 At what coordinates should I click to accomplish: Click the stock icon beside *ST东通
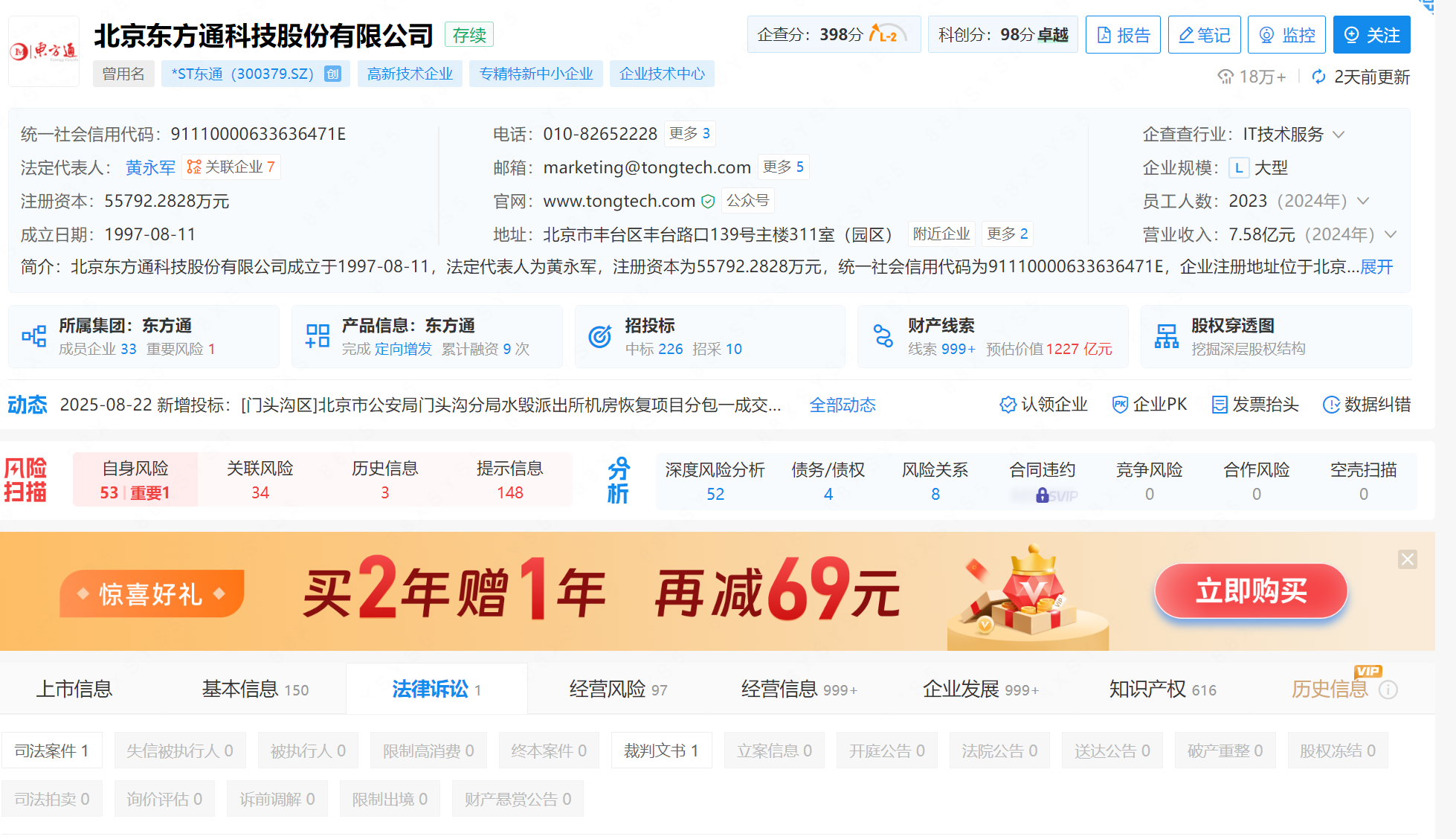coord(332,74)
